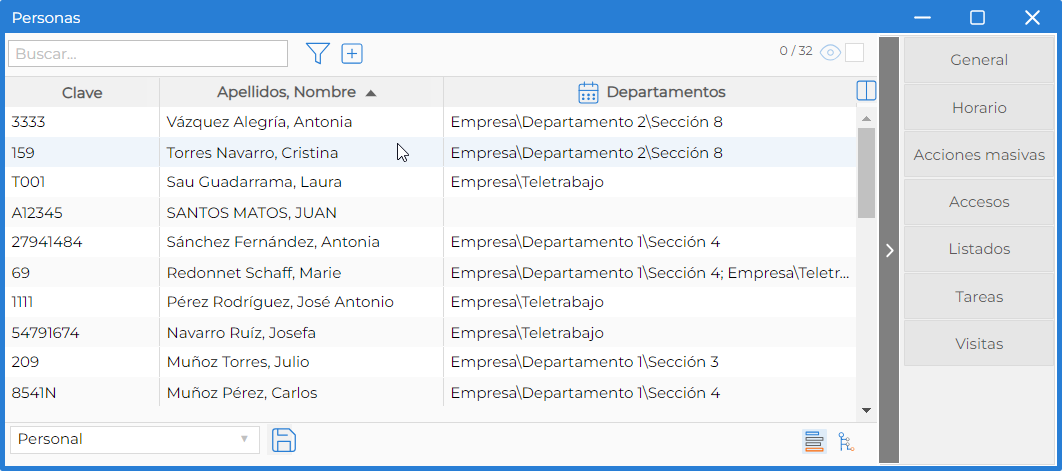Image resolution: width=1062 pixels, height=471 pixels.
Task: Open the Listados tab
Action: [979, 249]
